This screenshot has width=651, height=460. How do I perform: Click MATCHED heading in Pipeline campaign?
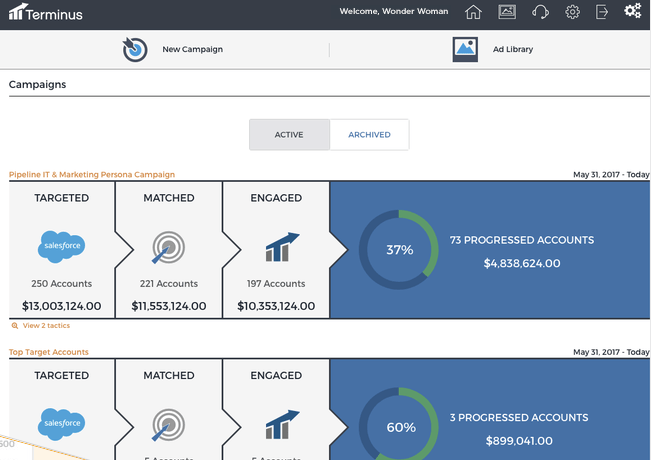click(x=169, y=198)
